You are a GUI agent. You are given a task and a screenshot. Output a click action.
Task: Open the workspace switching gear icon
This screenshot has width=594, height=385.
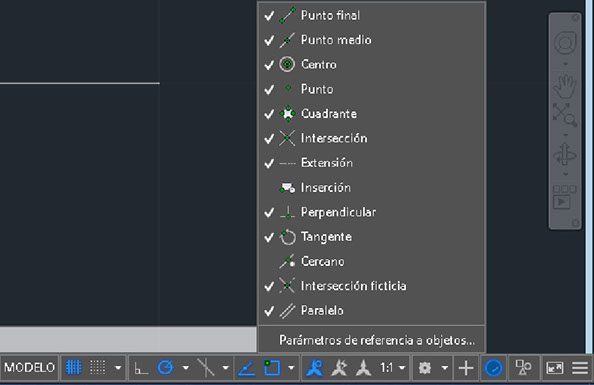click(x=425, y=368)
